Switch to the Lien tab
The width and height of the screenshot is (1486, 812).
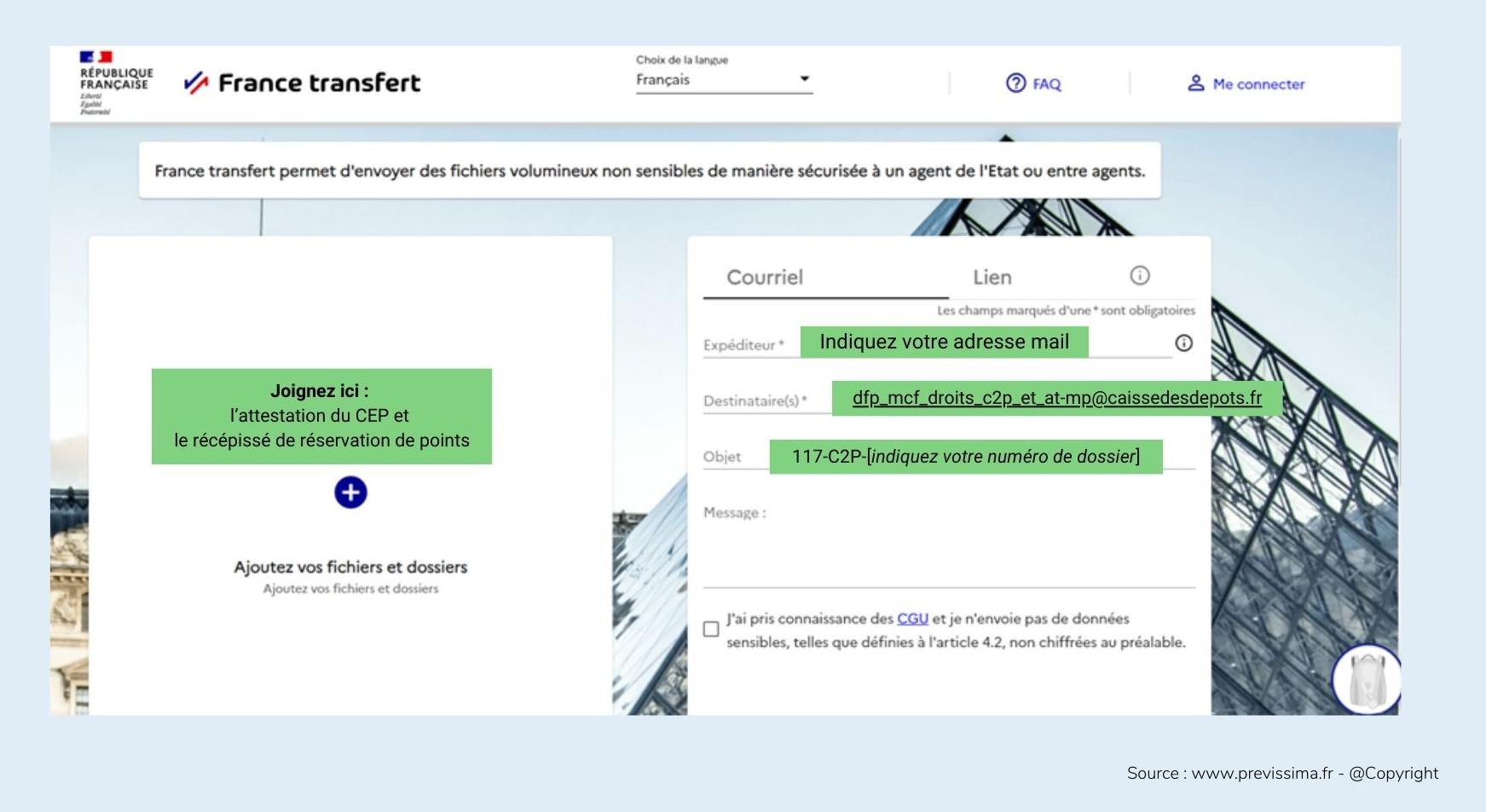pyautogui.click(x=992, y=278)
